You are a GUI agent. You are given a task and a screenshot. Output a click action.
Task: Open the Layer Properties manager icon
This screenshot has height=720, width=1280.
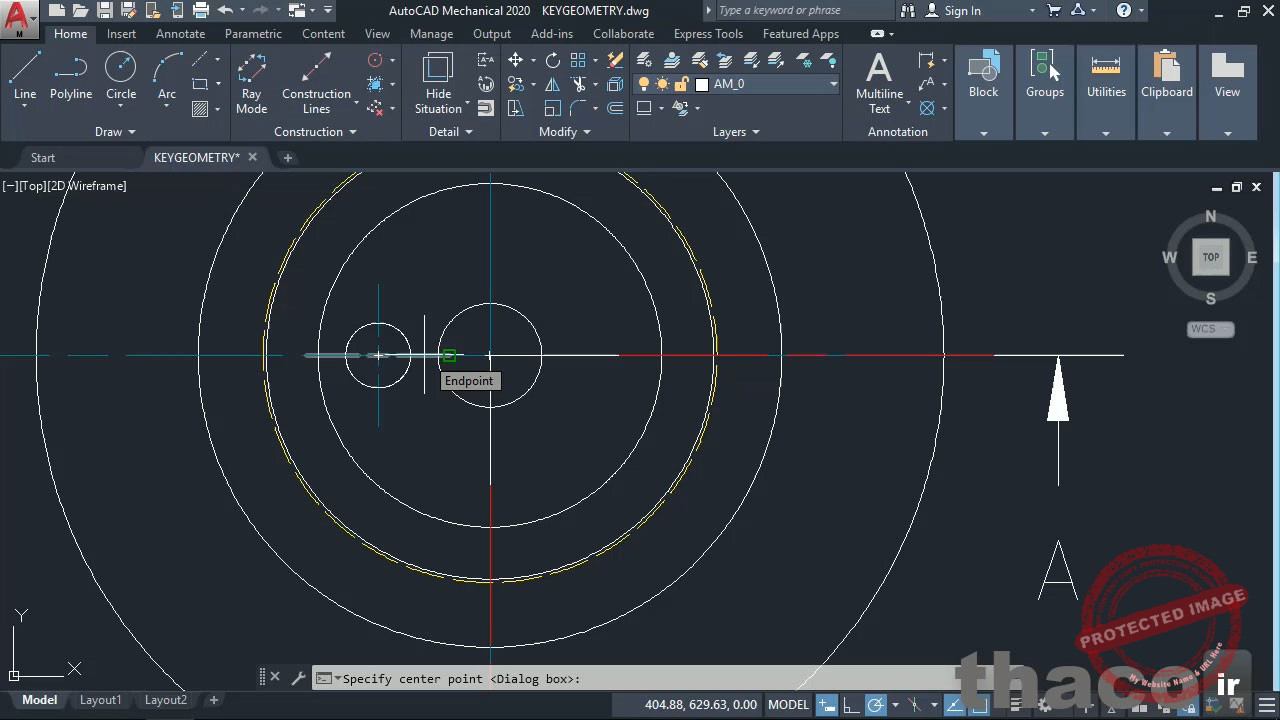click(645, 60)
